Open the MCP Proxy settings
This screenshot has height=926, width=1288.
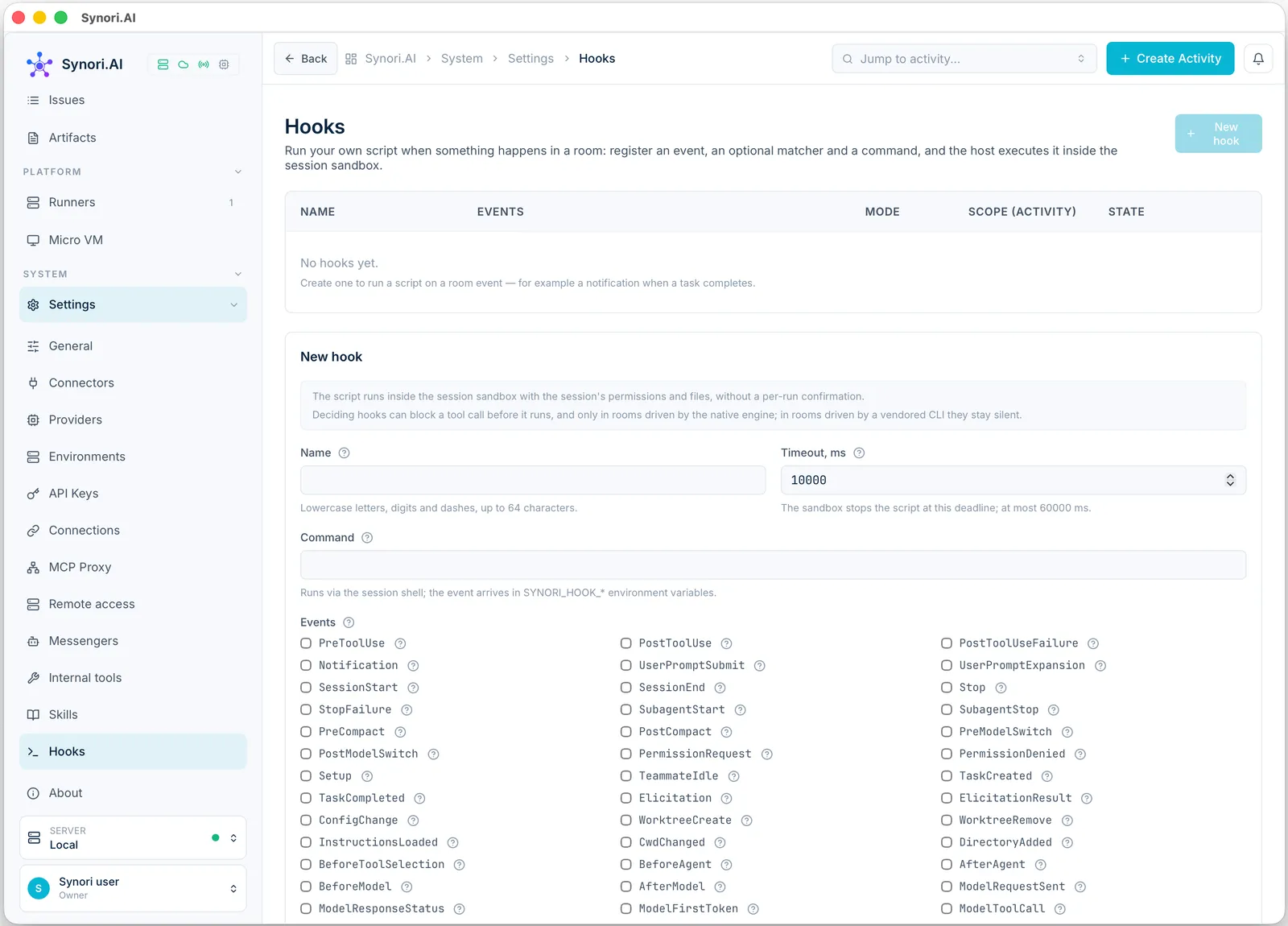[x=133, y=568]
